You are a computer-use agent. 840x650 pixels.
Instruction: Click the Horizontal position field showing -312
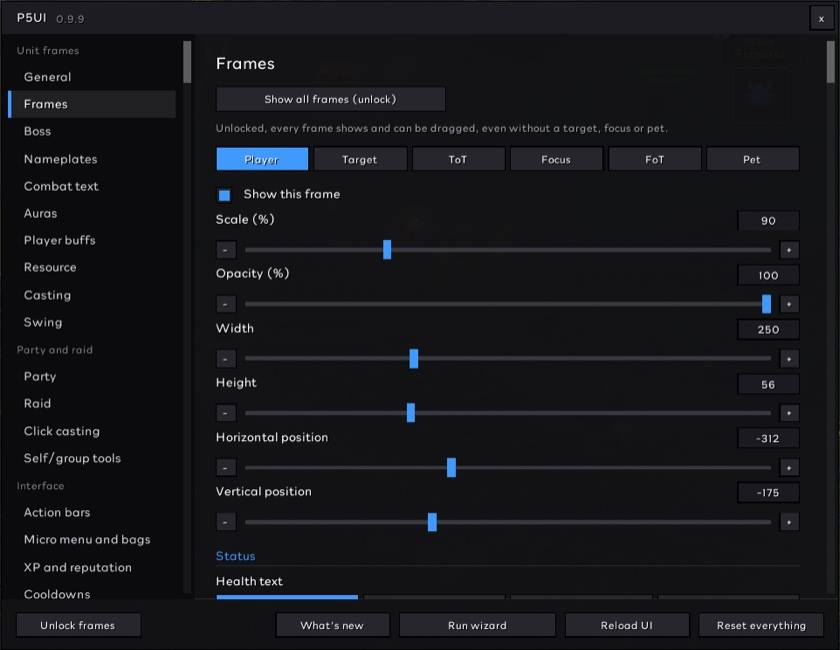click(768, 438)
